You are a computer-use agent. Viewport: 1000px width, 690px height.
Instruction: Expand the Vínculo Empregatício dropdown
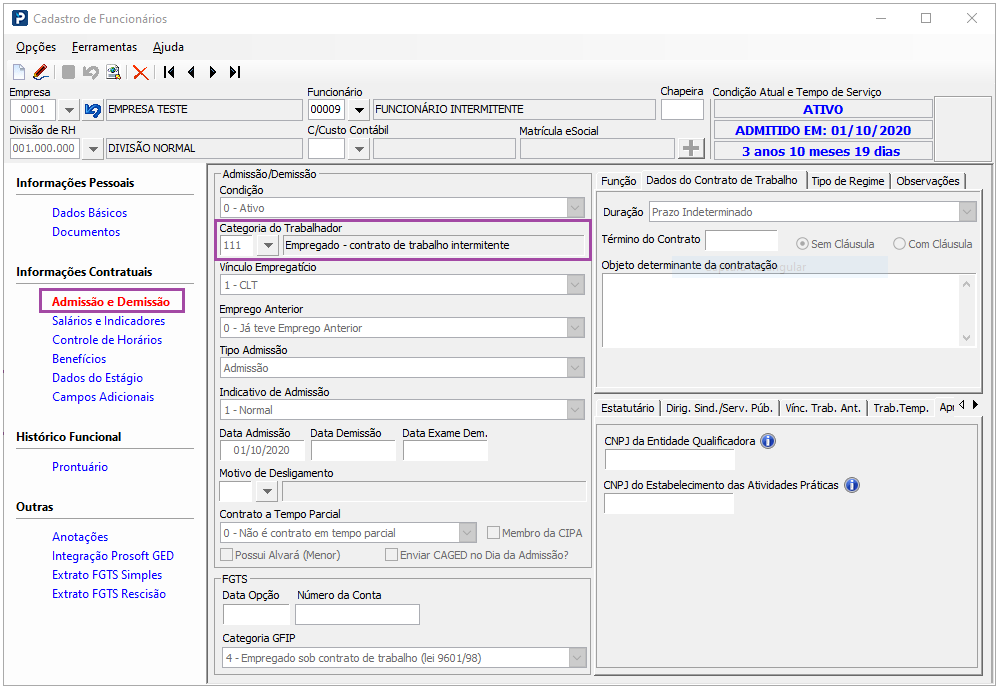point(575,285)
